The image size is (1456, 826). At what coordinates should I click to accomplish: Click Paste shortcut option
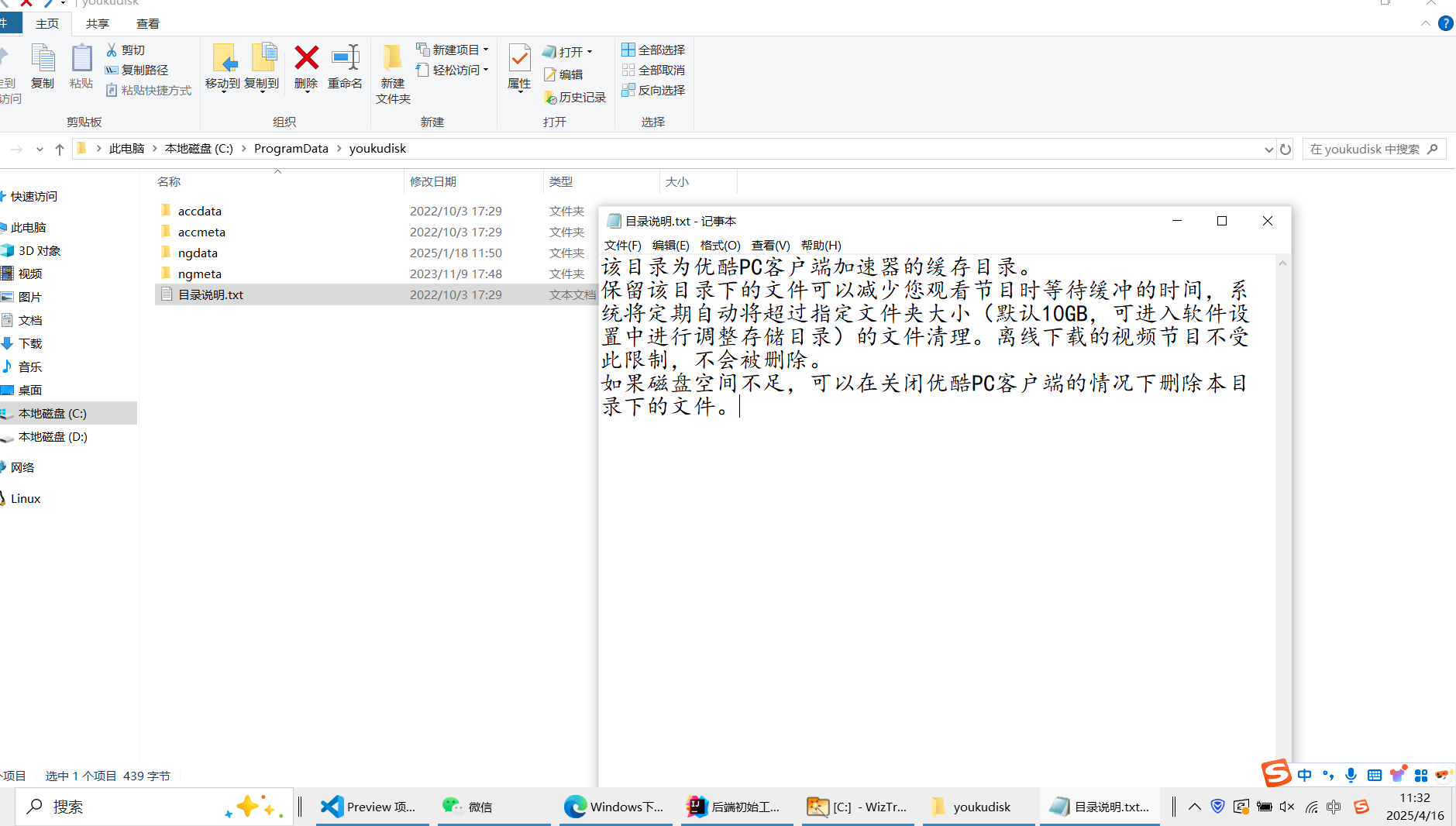pyautogui.click(x=148, y=90)
